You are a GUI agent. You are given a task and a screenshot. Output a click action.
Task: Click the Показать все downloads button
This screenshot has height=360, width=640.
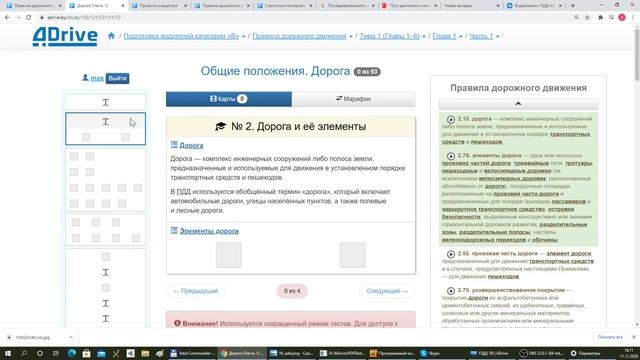click(x=610, y=337)
